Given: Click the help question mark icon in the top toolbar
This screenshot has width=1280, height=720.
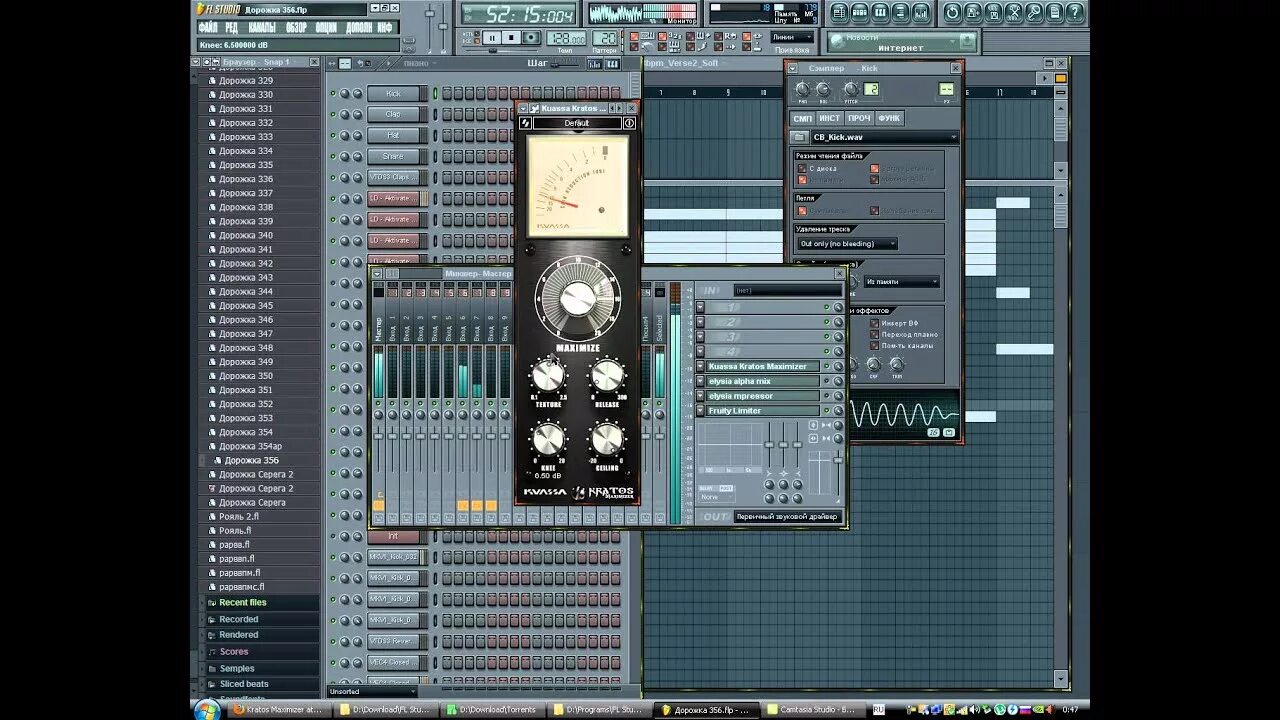Looking at the screenshot, I should [1075, 13].
